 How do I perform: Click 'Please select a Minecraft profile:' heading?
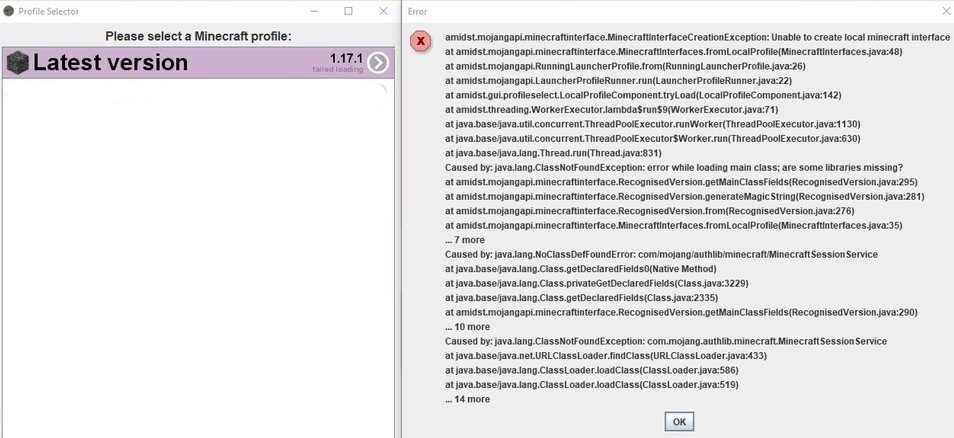click(x=198, y=36)
